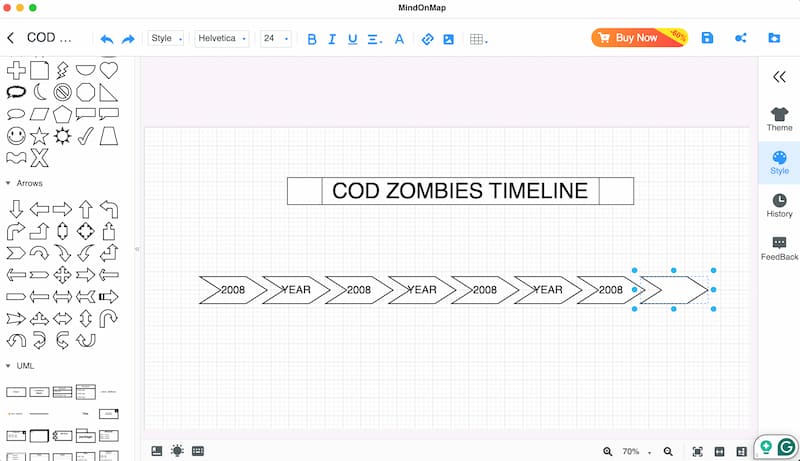Click the COD ZOMBIES TIMELINE title box

coord(460,191)
